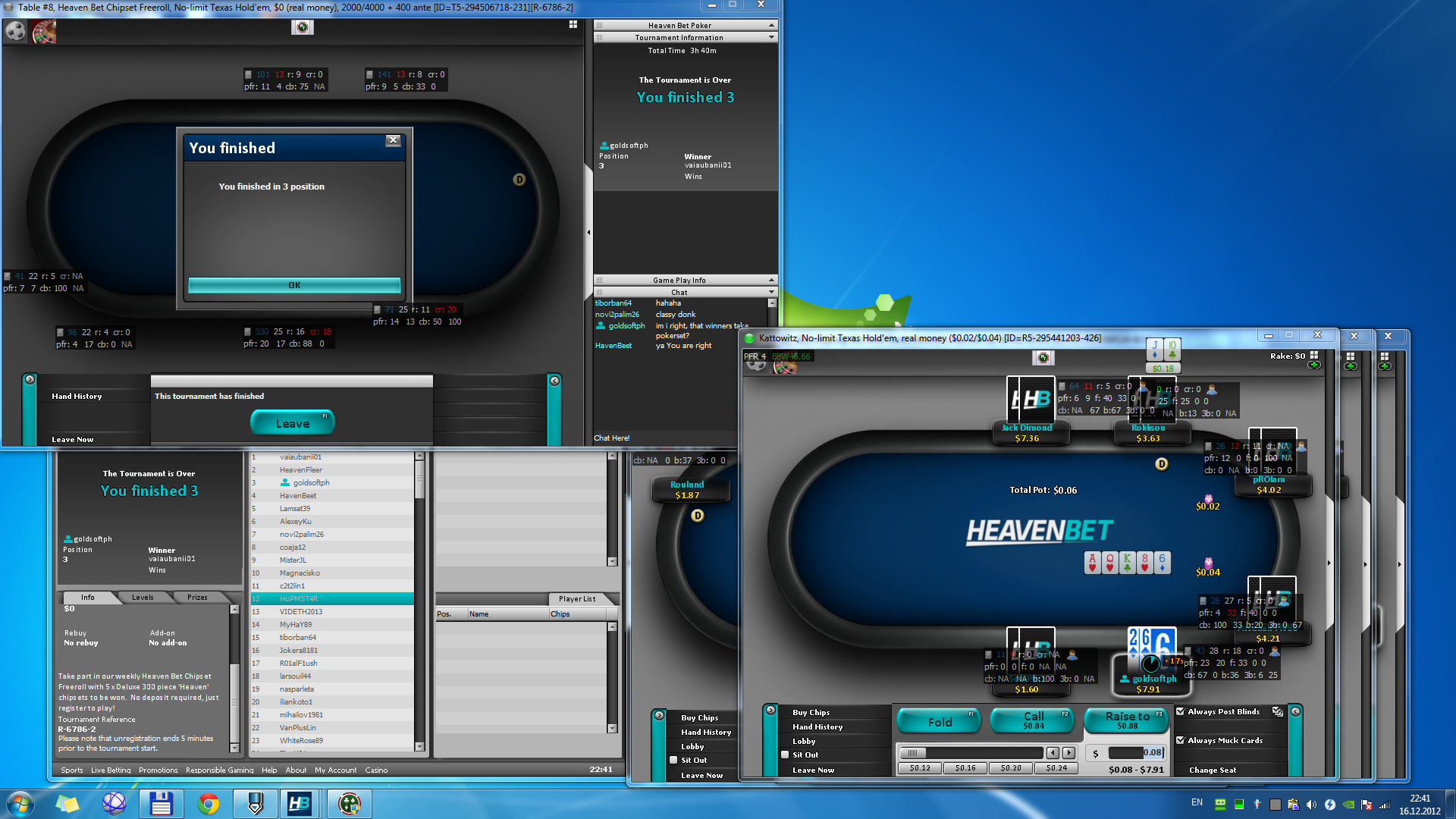Click the PokerTracker badge icon on tournament table
This screenshot has width=1456, height=819.
[x=302, y=27]
